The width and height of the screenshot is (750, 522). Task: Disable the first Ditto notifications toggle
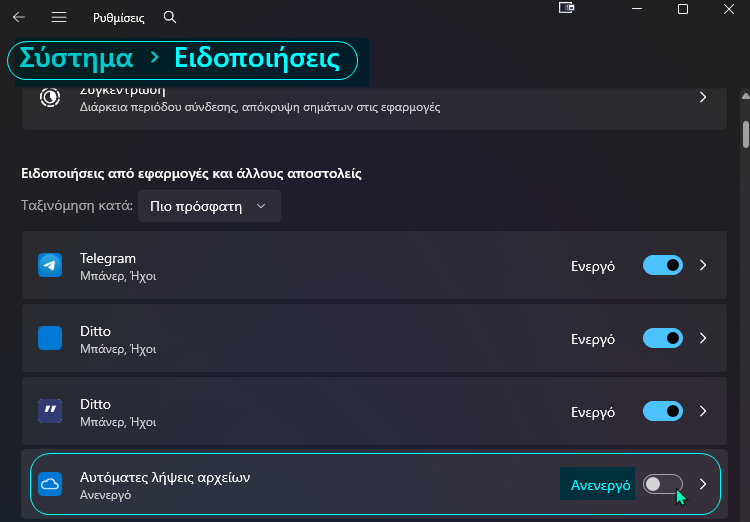662,338
